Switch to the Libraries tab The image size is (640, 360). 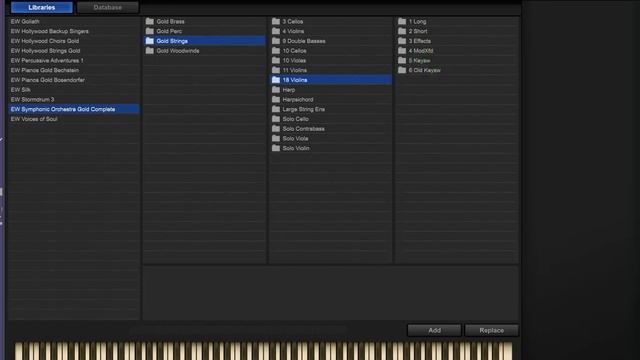(42, 7)
